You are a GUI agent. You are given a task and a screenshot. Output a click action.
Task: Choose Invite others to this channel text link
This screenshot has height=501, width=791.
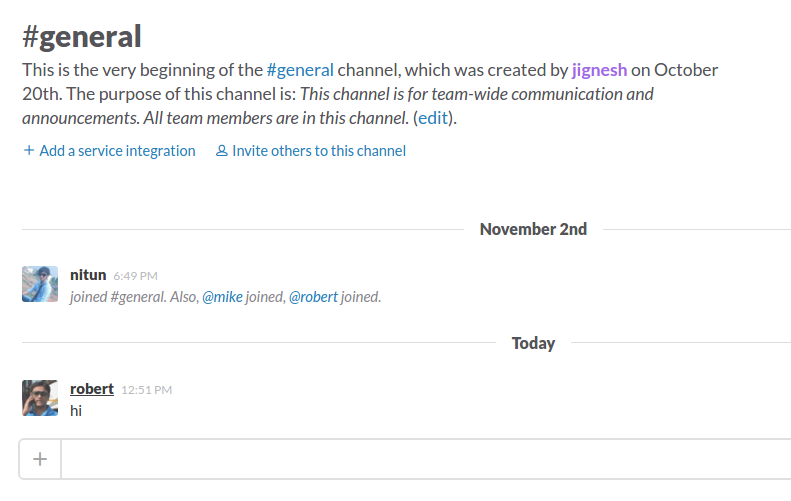coord(319,151)
